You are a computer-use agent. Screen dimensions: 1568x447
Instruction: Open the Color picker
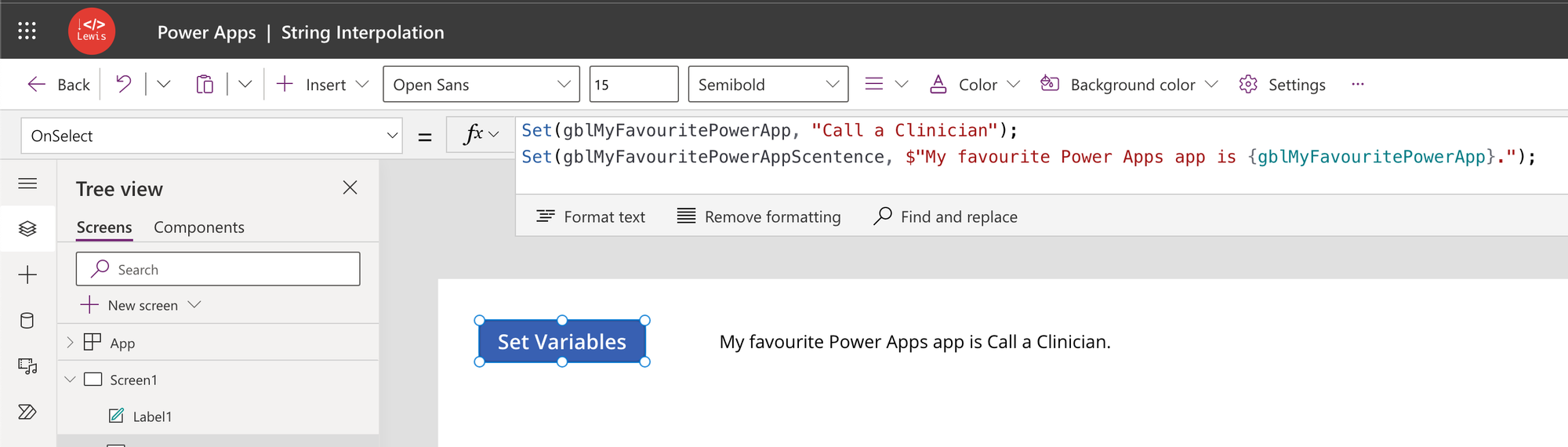[975, 85]
